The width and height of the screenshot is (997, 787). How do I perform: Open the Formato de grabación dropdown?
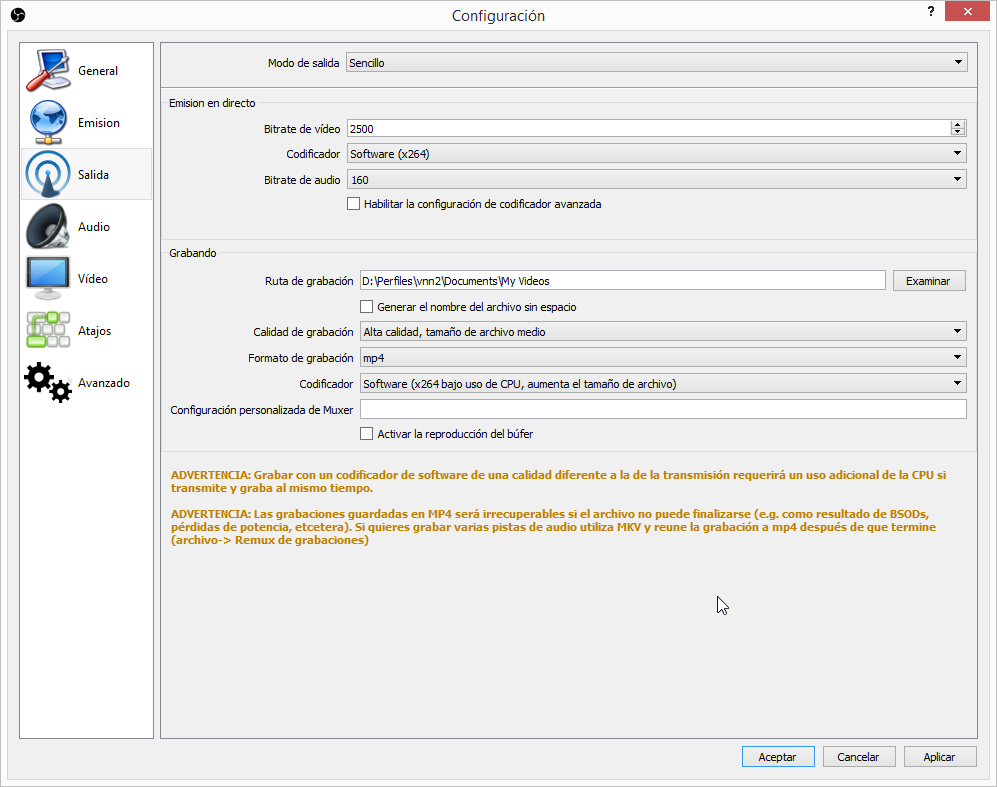point(662,358)
